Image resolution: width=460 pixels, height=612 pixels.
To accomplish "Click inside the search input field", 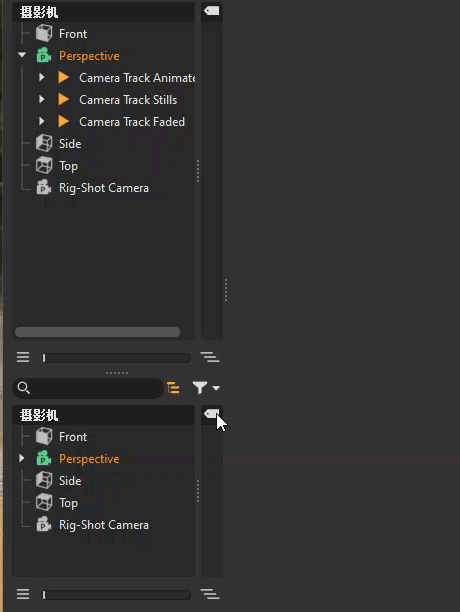I will 88,388.
